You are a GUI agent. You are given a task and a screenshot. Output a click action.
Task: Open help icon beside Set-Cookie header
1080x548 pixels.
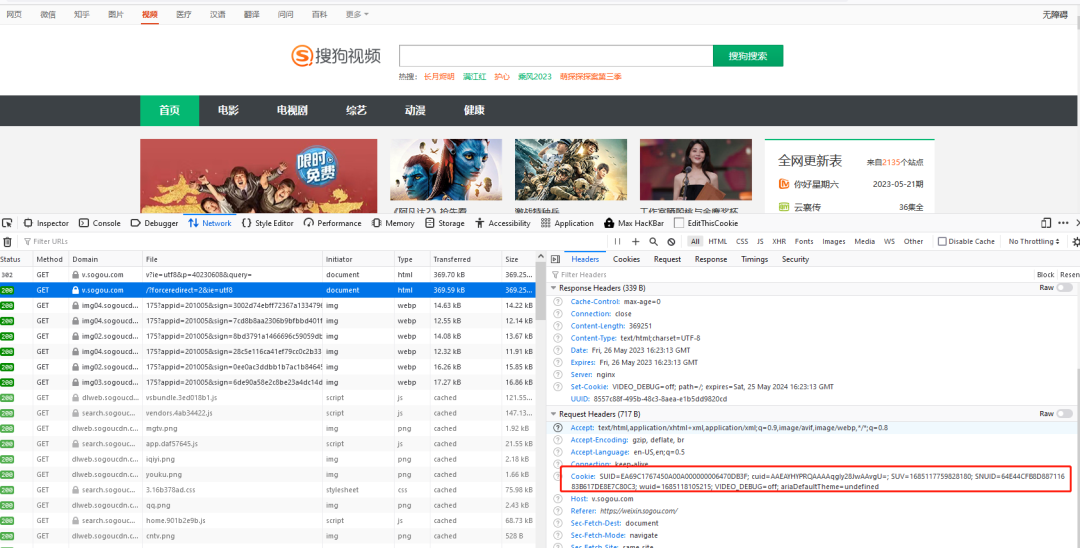pos(558,387)
